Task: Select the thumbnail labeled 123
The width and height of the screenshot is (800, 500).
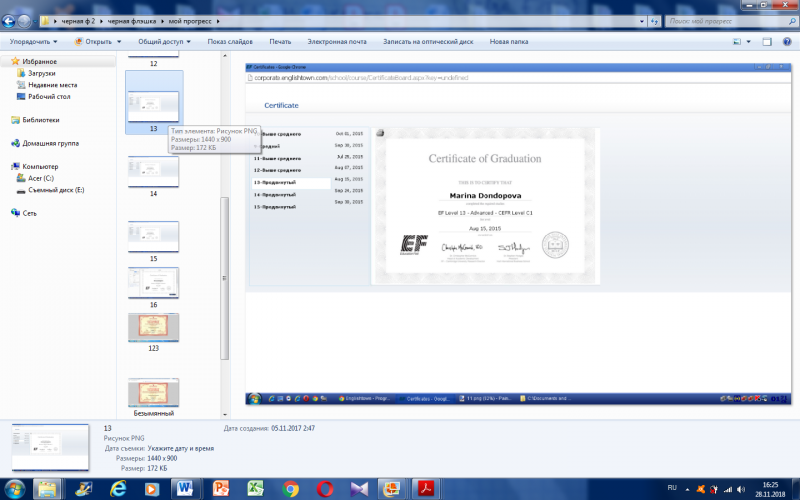Action: 154,327
